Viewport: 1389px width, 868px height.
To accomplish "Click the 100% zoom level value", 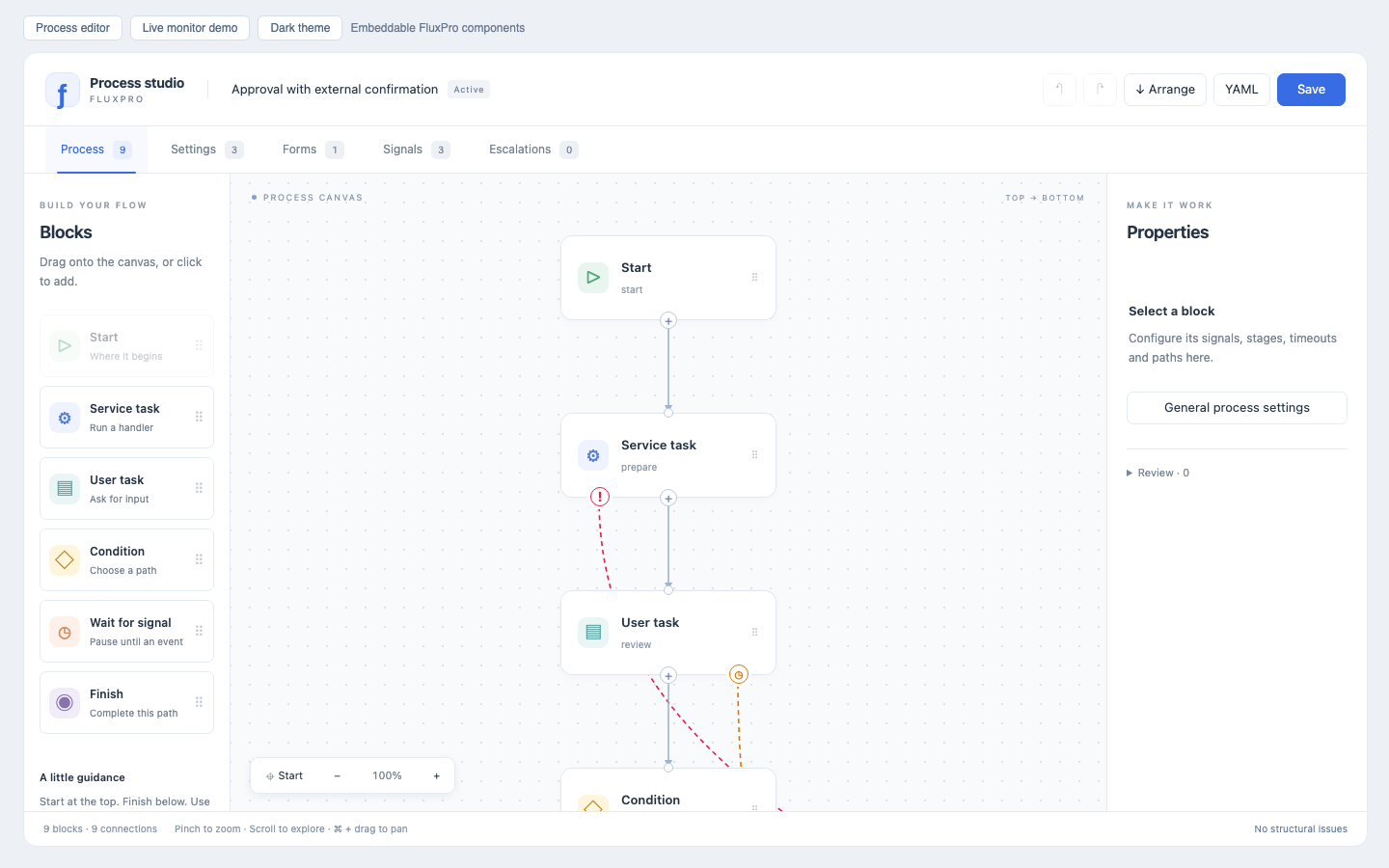I will click(x=387, y=776).
